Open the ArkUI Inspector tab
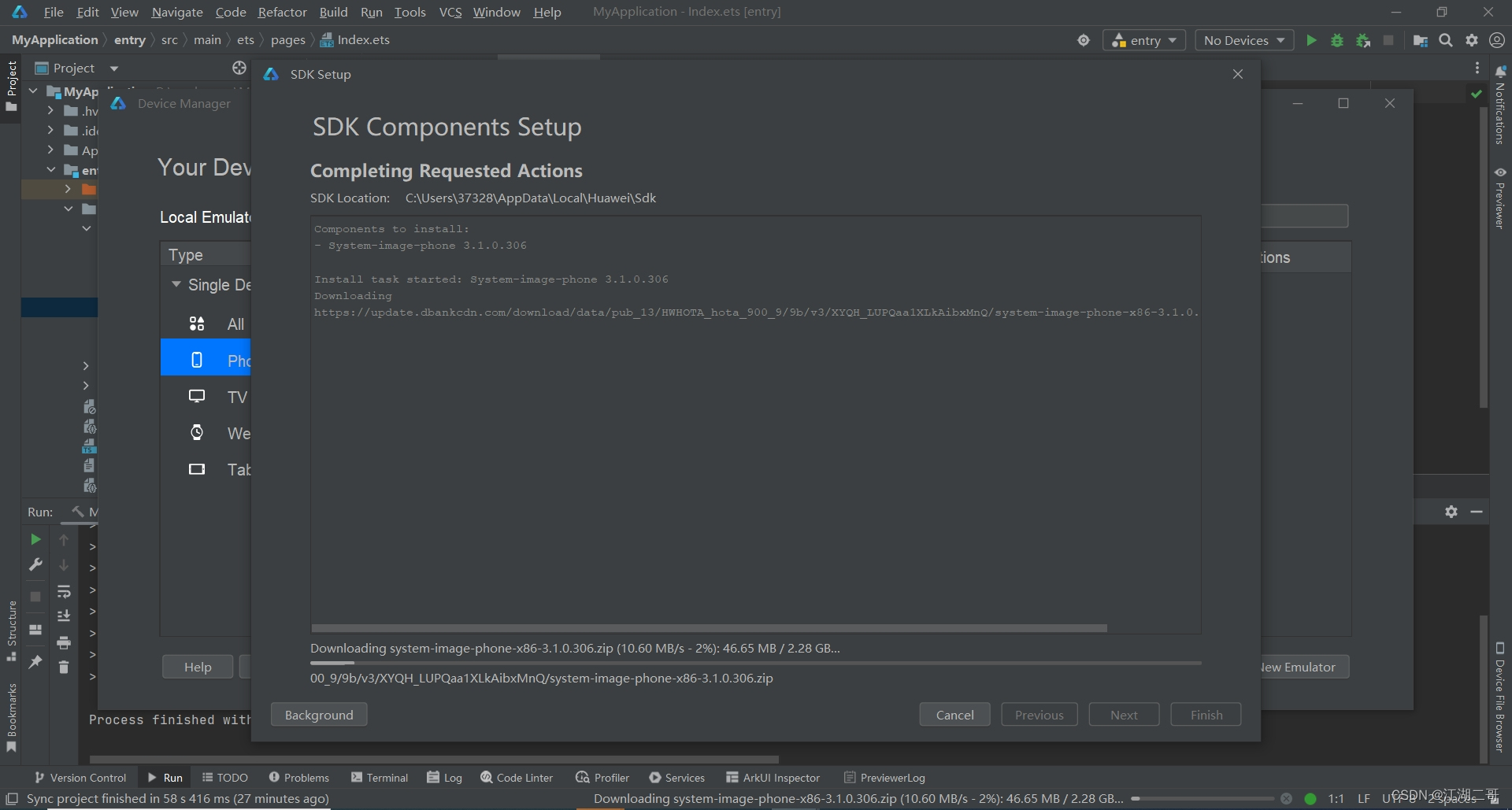The height and width of the screenshot is (810, 1512). tap(773, 778)
